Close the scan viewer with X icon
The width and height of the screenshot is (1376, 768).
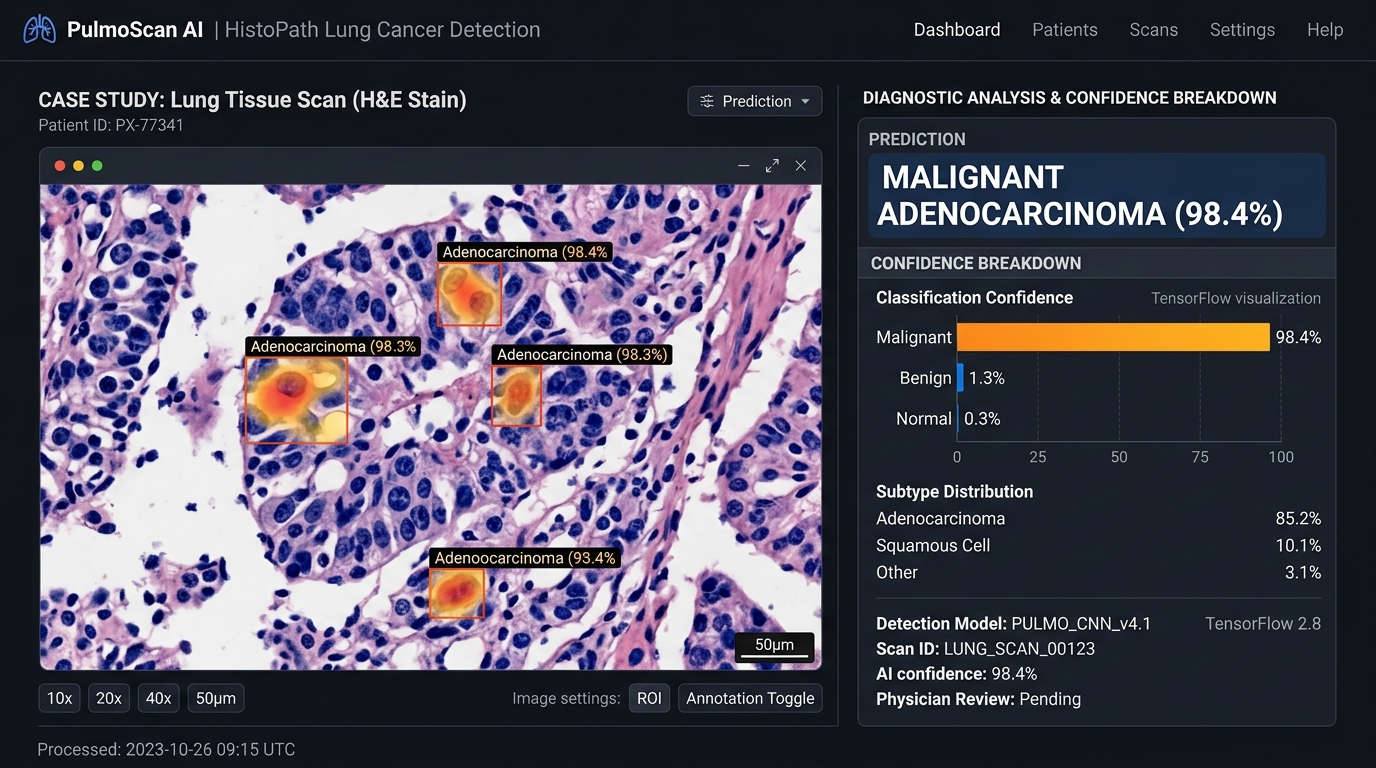tap(801, 166)
